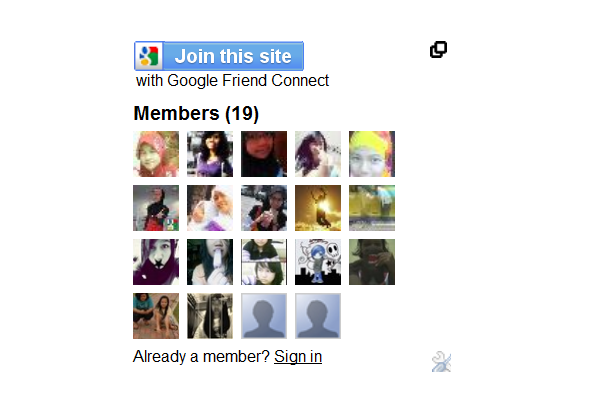Select the dark red-toned face avatar
614x408 pixels.
point(264,154)
